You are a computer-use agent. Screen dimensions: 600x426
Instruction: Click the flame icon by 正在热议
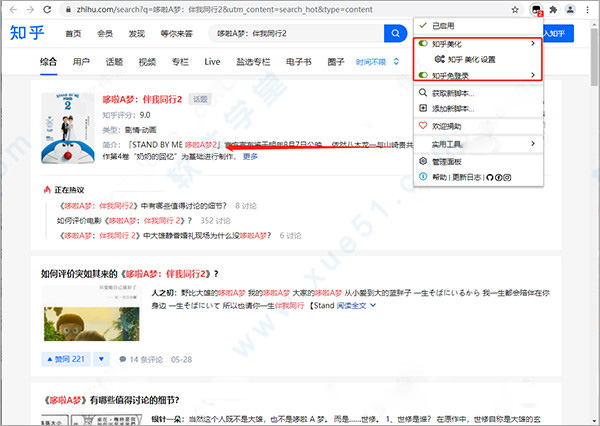[47, 189]
